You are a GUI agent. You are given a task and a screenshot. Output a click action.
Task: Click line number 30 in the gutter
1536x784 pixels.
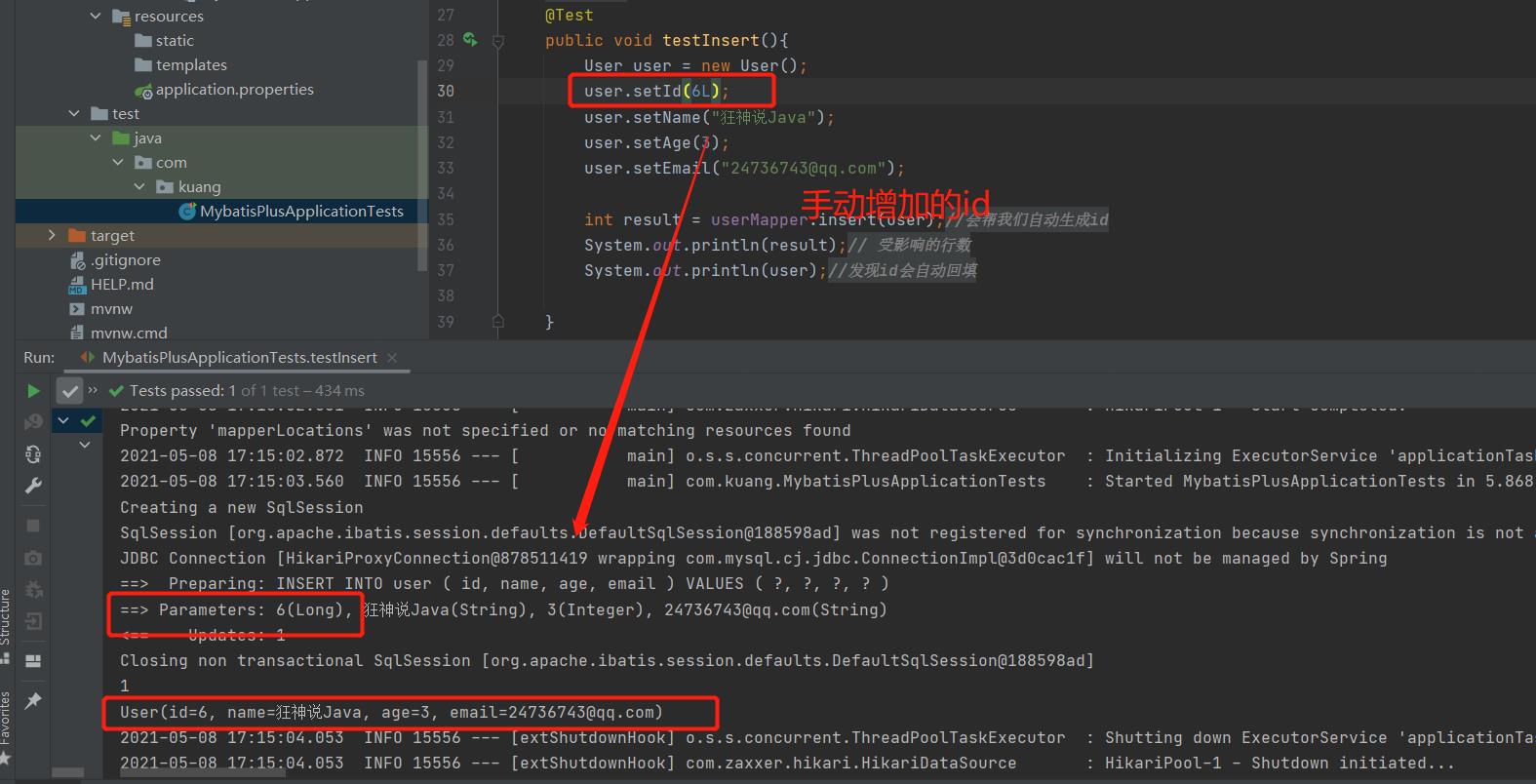tap(446, 91)
